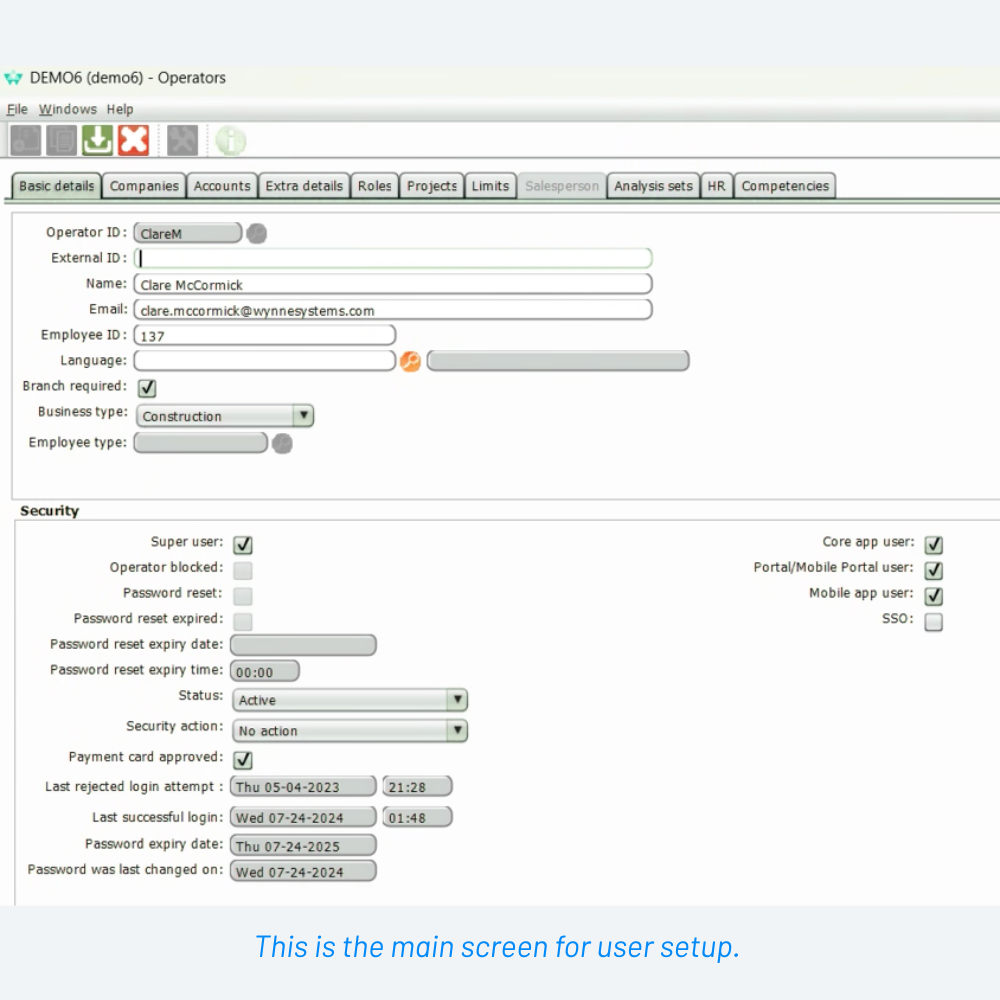The image size is (1000, 1000).
Task: Click the grey new record toolbar icon
Action: tap(25, 140)
